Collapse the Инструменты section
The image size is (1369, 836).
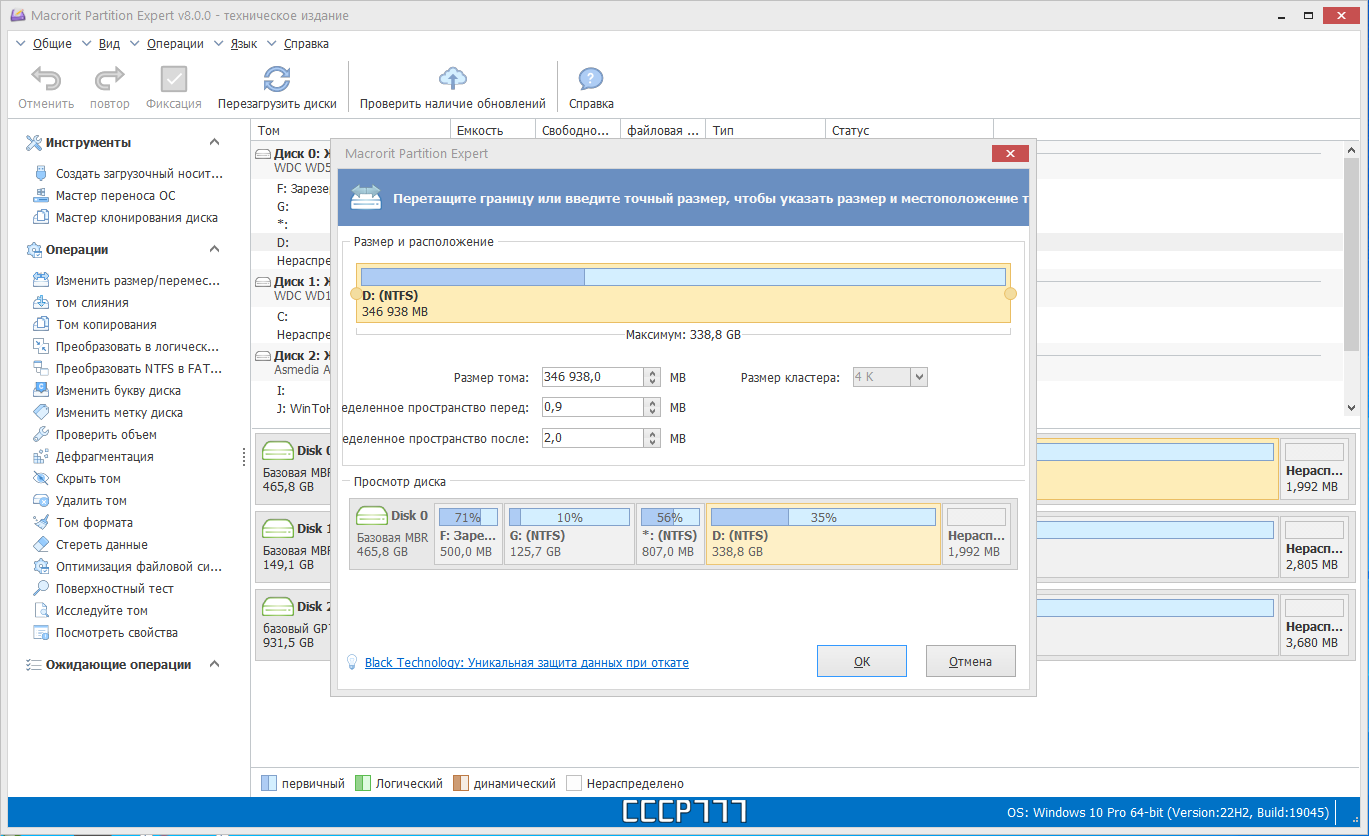click(x=215, y=143)
